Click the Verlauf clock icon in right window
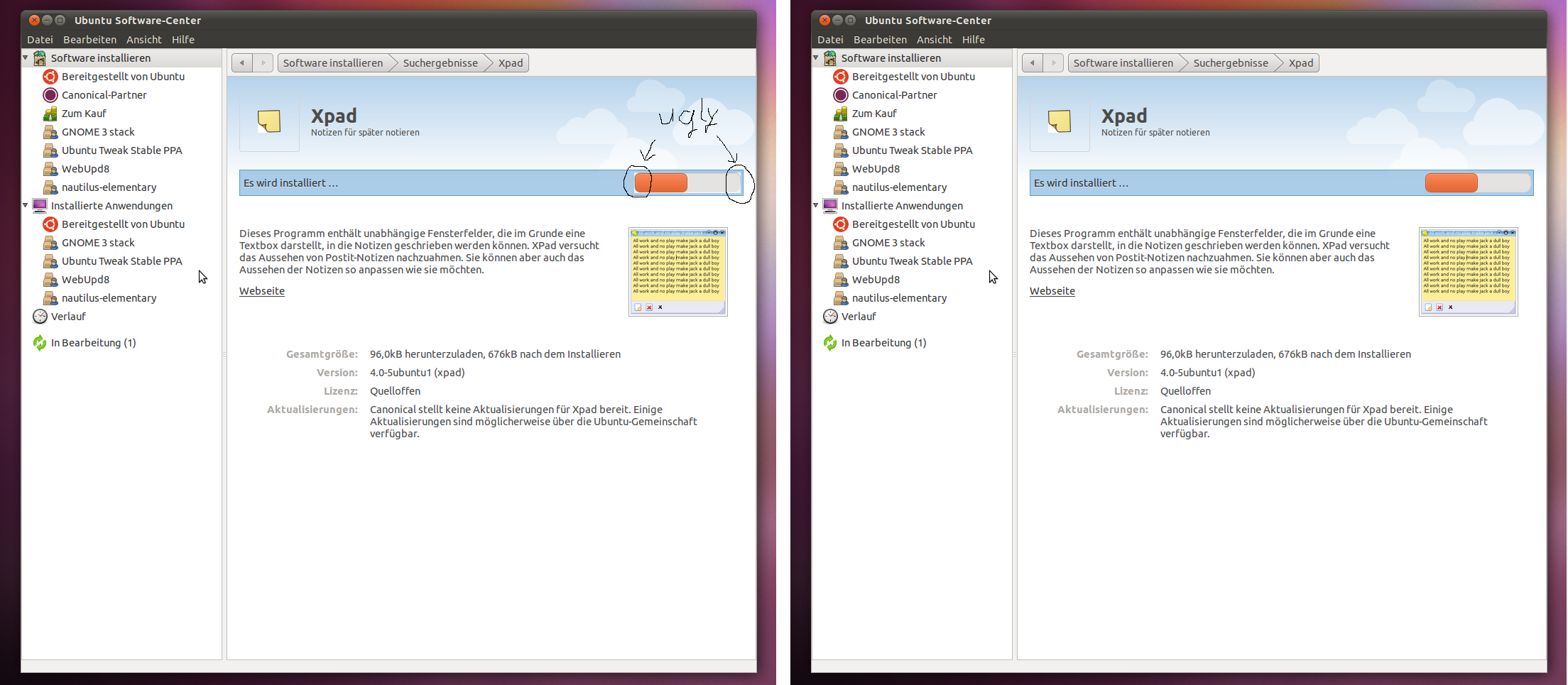 click(x=830, y=317)
